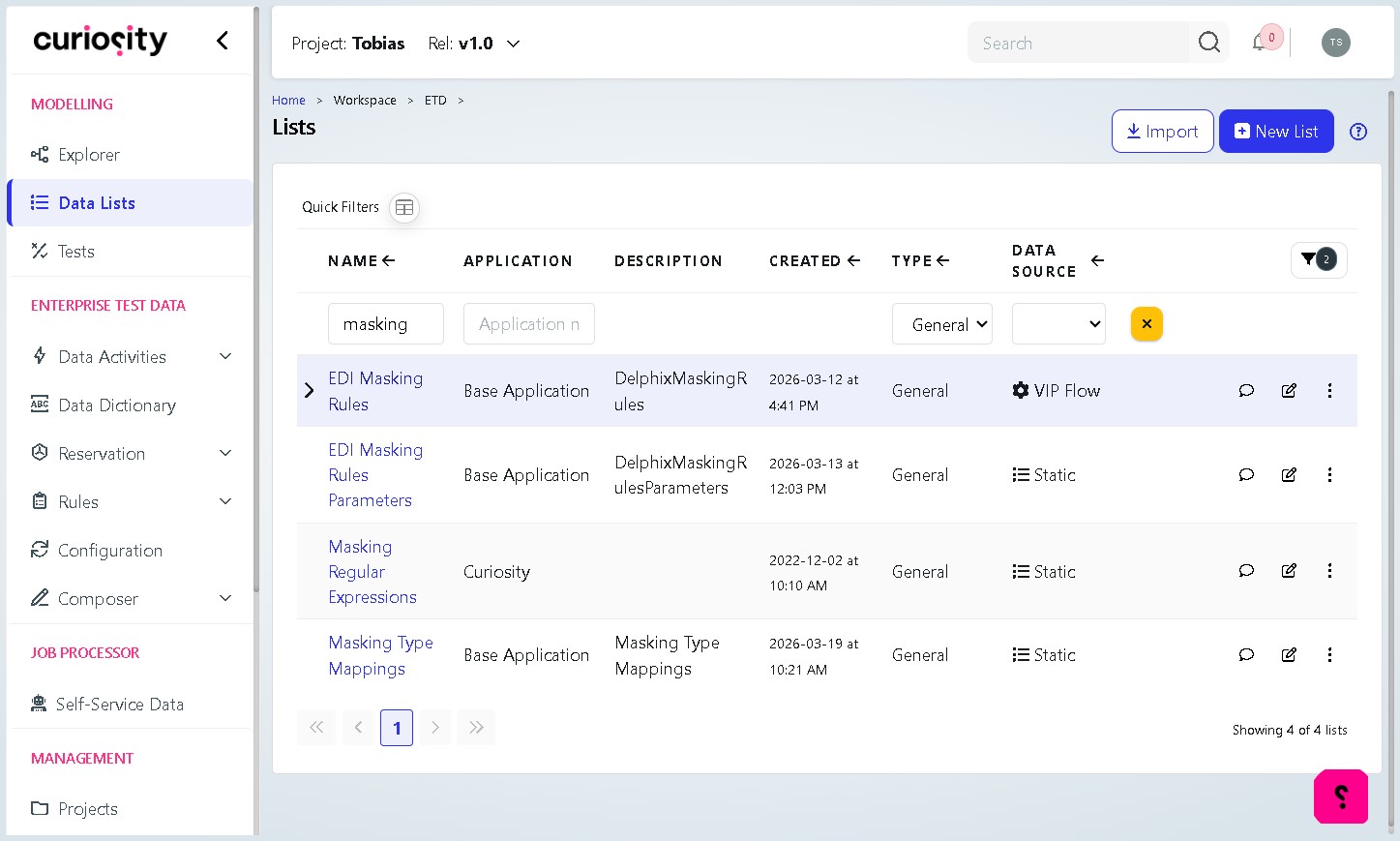Image resolution: width=1400 pixels, height=841 pixels.
Task: Open more options for EDI Masking Rules
Action: (x=1329, y=390)
